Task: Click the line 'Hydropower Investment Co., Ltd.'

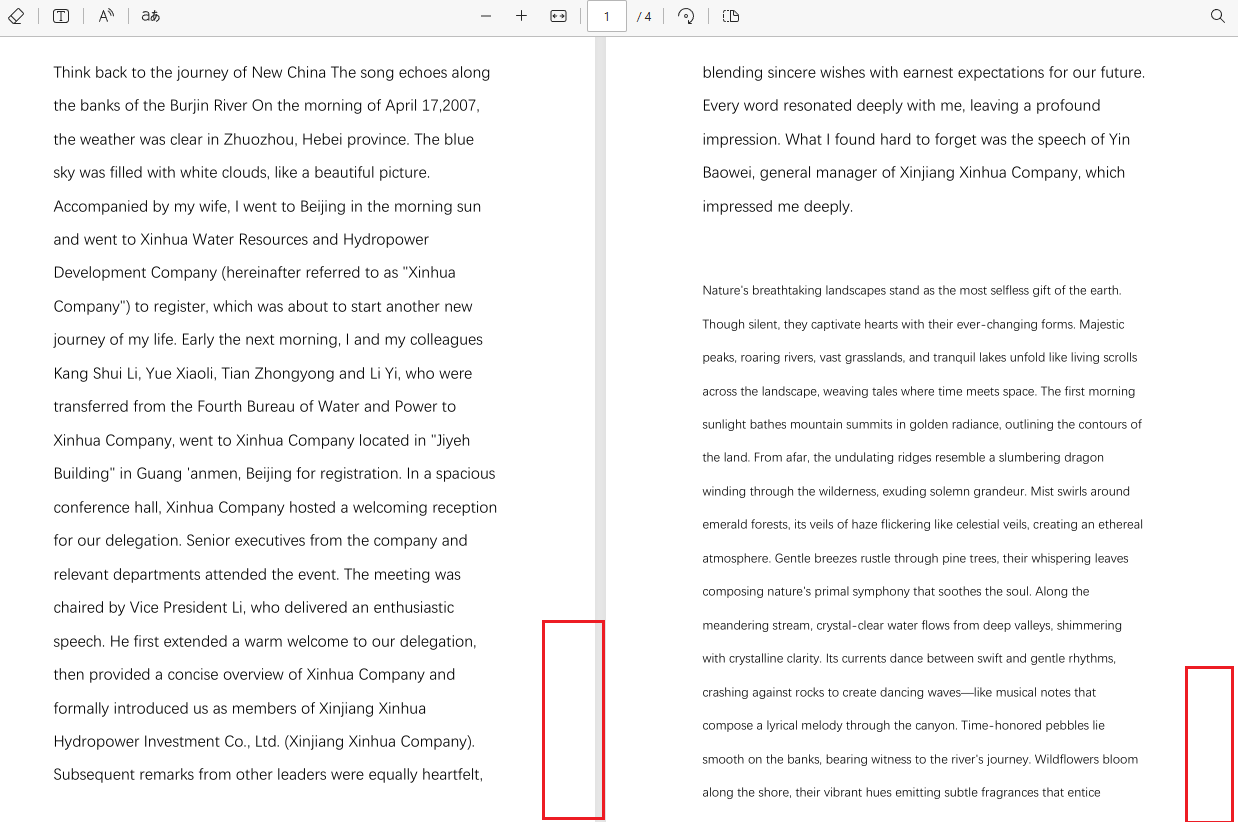Action: pos(264,741)
